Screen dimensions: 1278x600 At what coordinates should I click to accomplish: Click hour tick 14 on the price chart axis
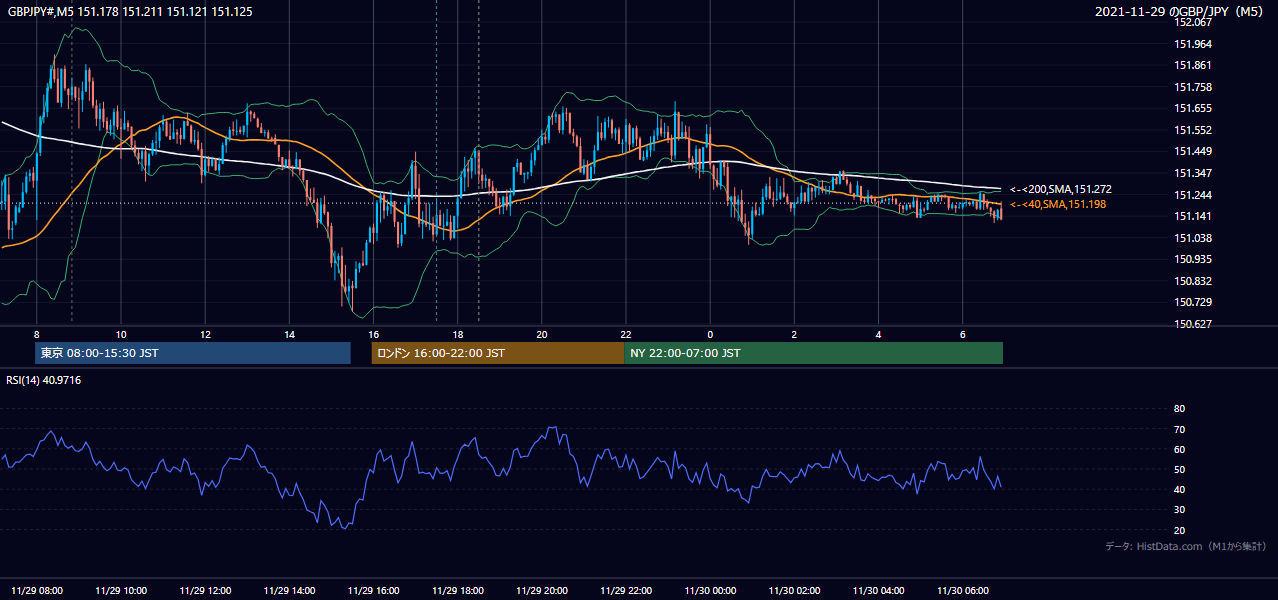coord(289,334)
